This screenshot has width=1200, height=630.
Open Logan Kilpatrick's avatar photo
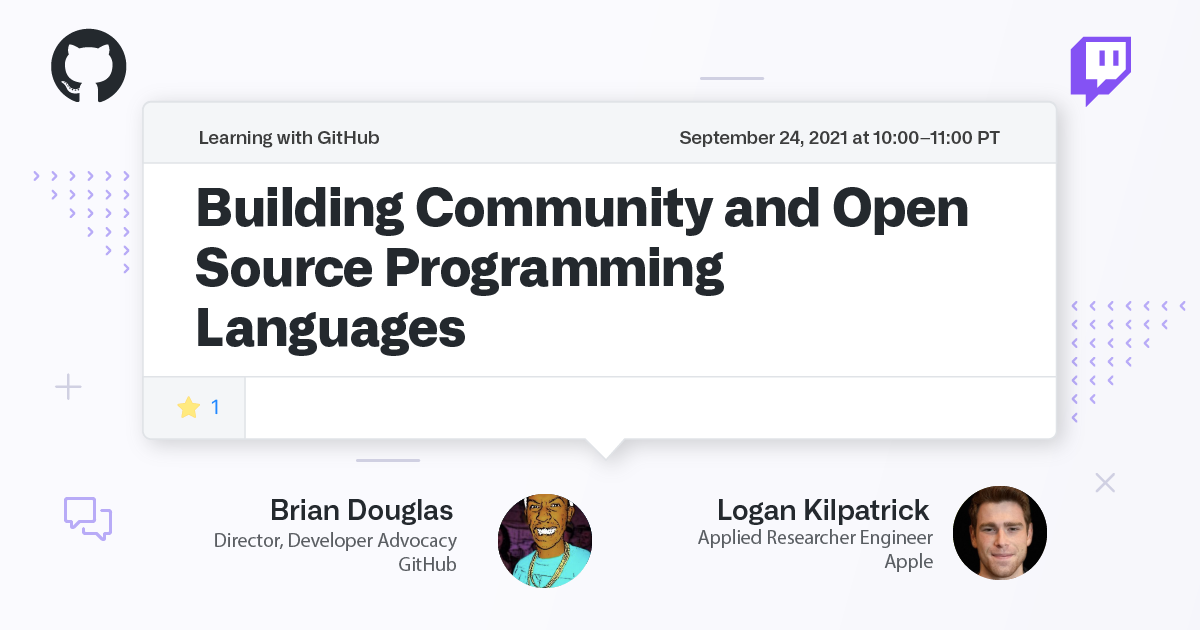(1000, 533)
